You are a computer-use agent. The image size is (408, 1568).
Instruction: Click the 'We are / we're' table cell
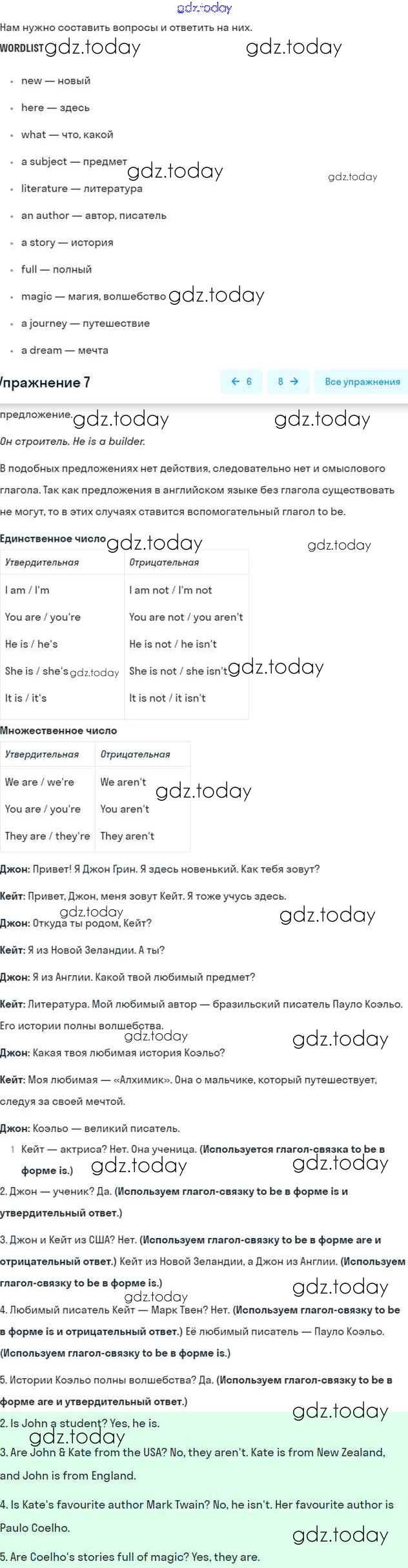pyautogui.click(x=39, y=781)
